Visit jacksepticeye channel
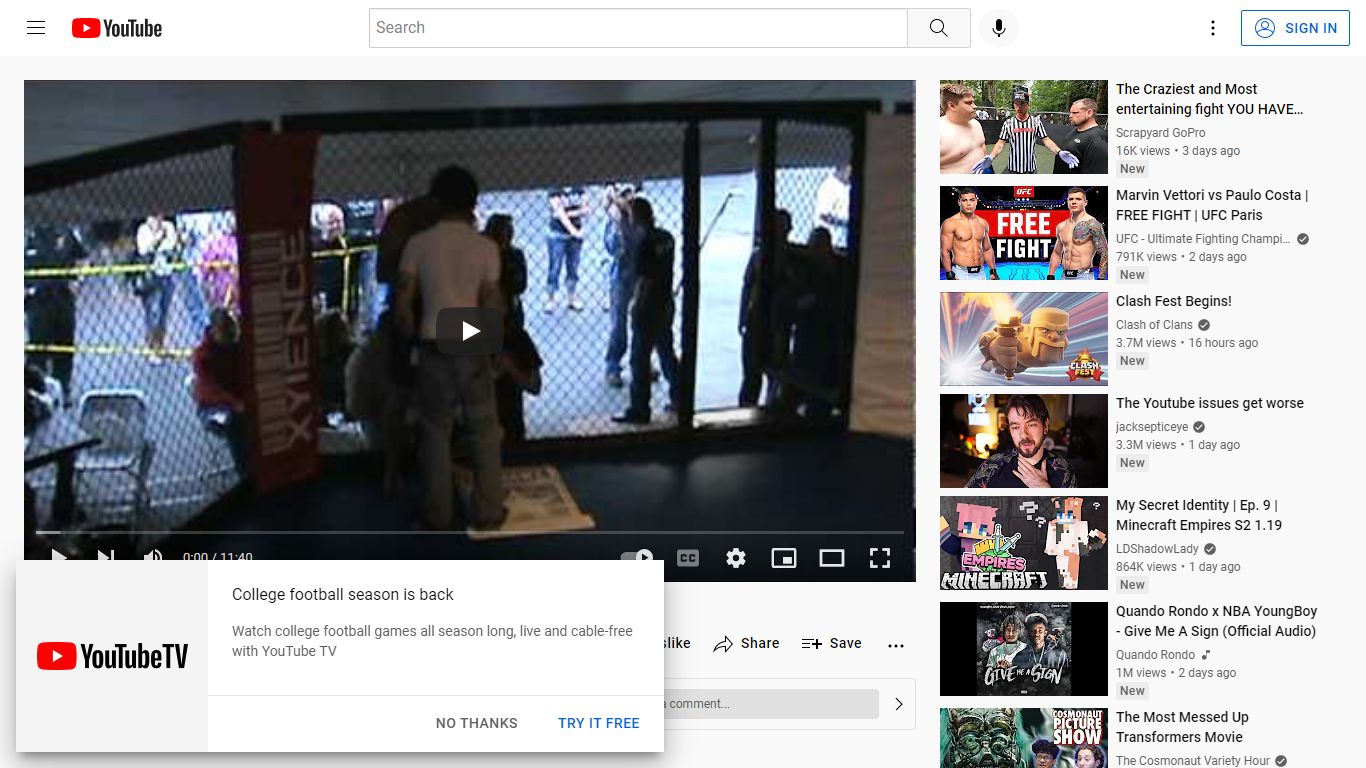This screenshot has height=768, width=1366. (1152, 427)
